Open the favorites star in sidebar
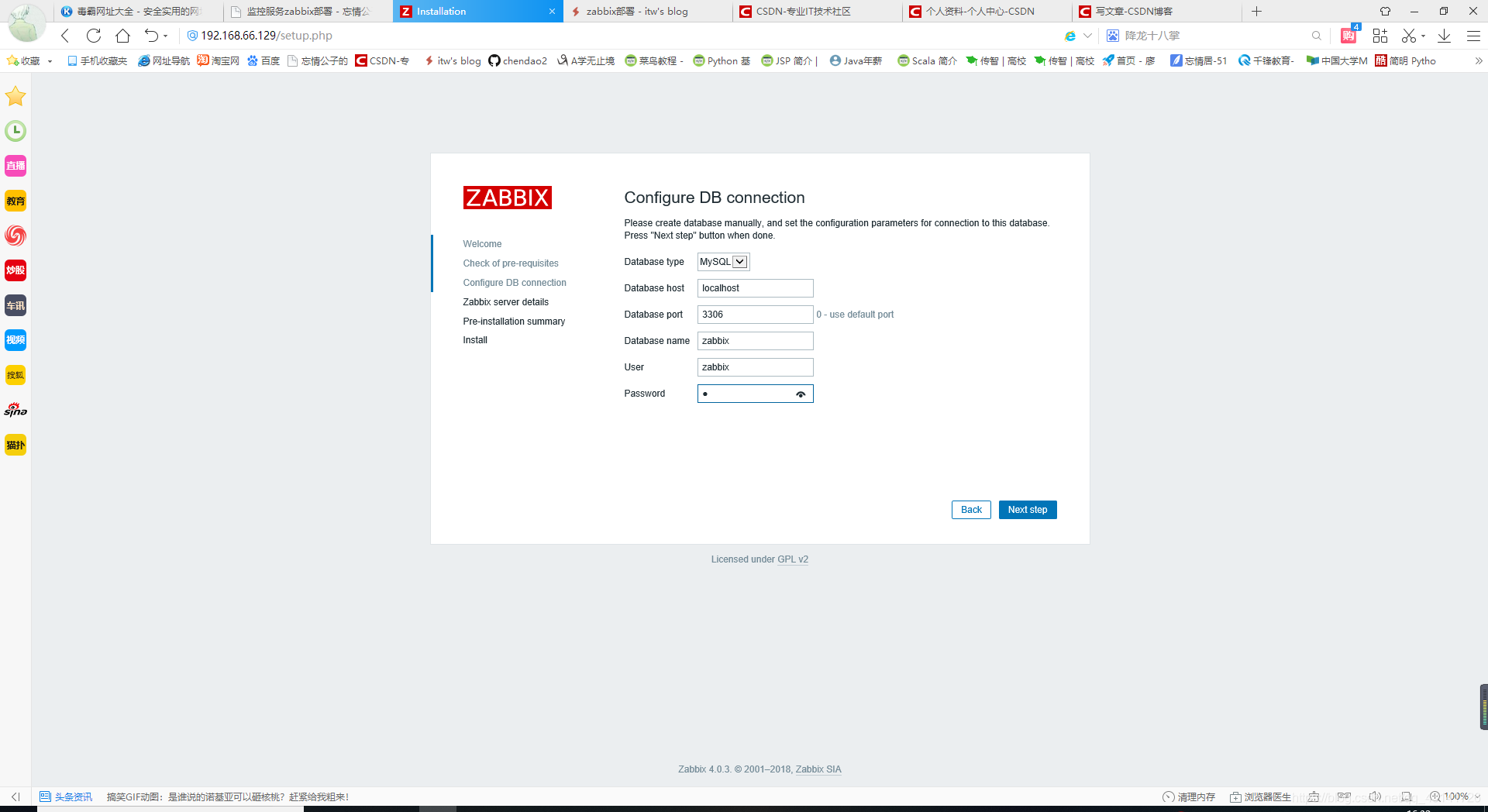This screenshot has height=812, width=1488. tap(15, 96)
